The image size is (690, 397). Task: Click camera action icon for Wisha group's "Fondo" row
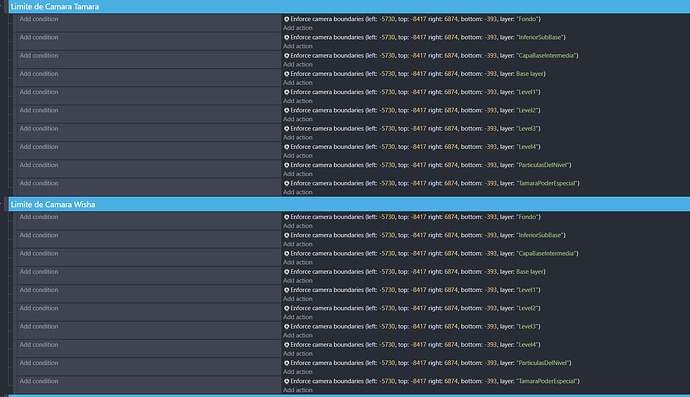pyautogui.click(x=286, y=217)
